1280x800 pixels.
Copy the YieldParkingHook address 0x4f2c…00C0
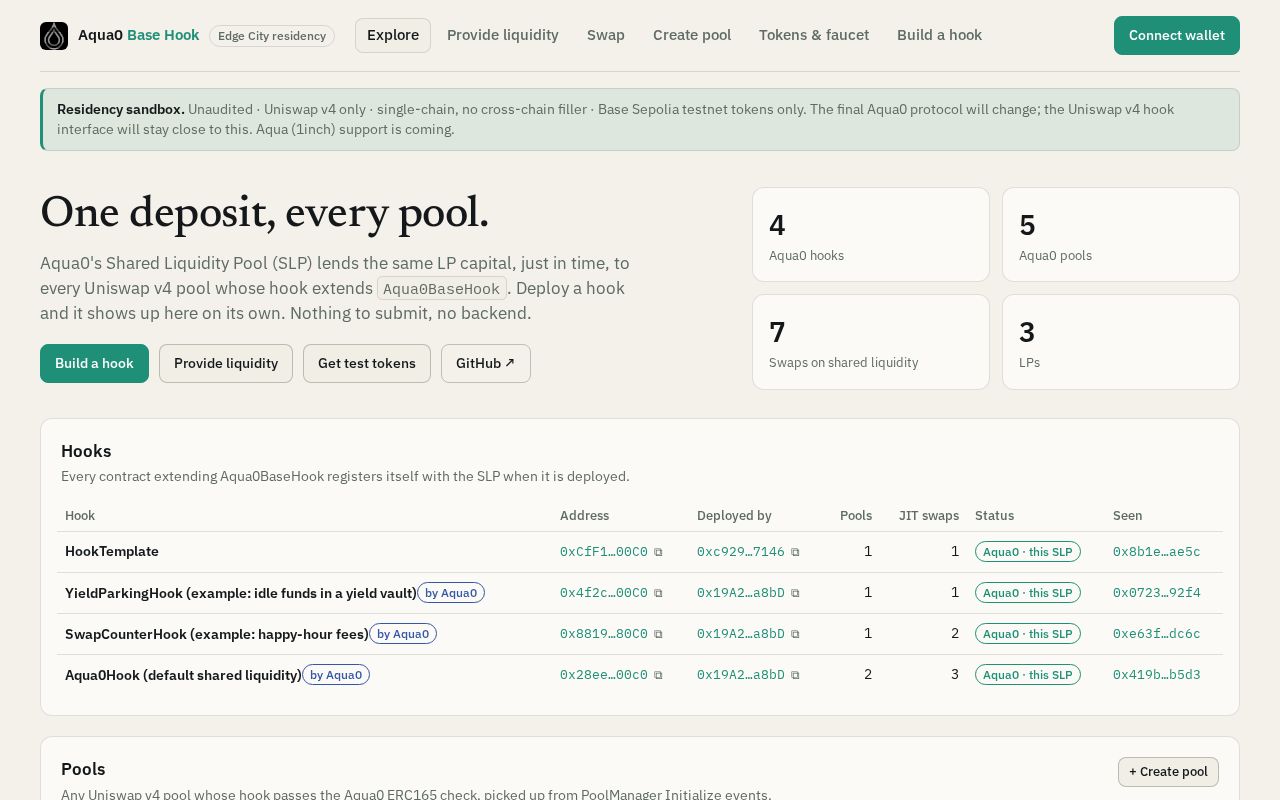tap(658, 593)
